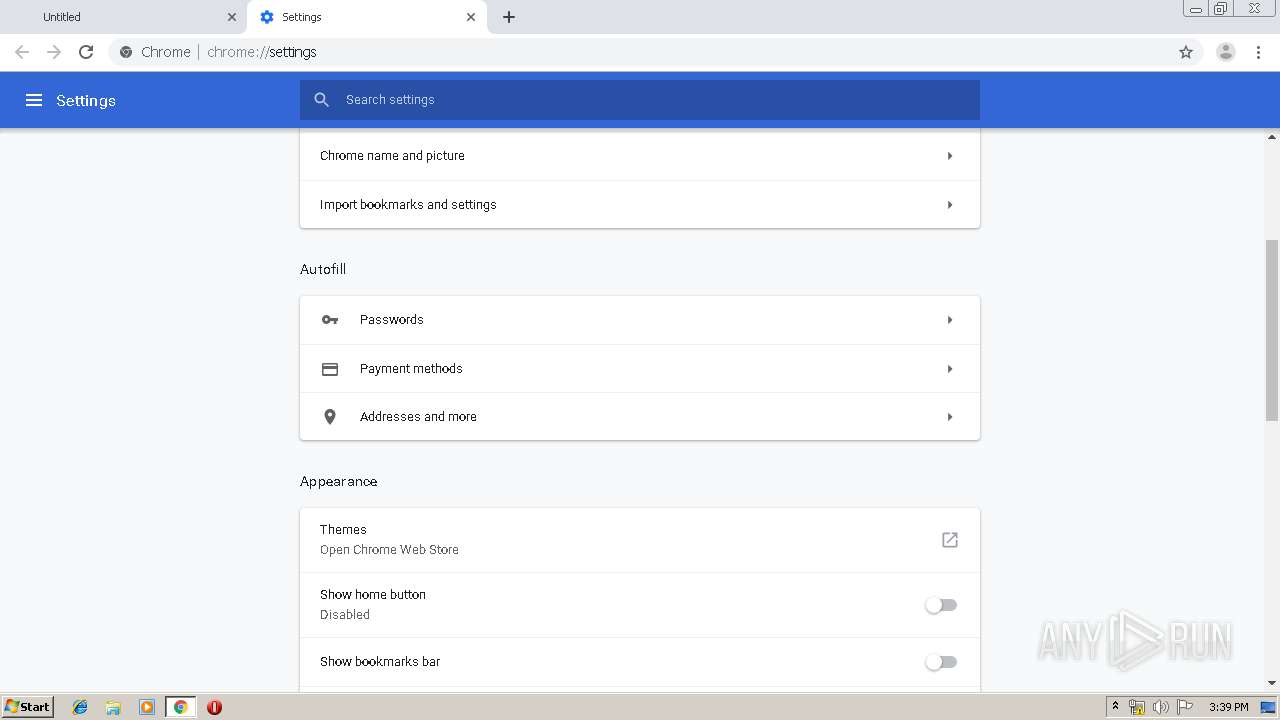The image size is (1280, 720).
Task: Click the volume icon in system tray
Action: click(x=1160, y=707)
